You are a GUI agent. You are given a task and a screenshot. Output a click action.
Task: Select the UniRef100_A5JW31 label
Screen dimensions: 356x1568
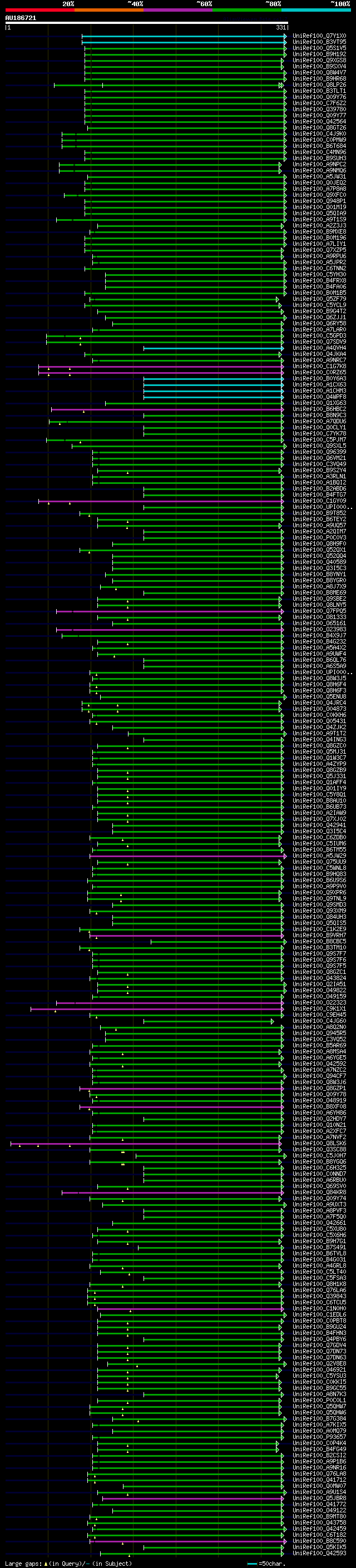[319, 176]
